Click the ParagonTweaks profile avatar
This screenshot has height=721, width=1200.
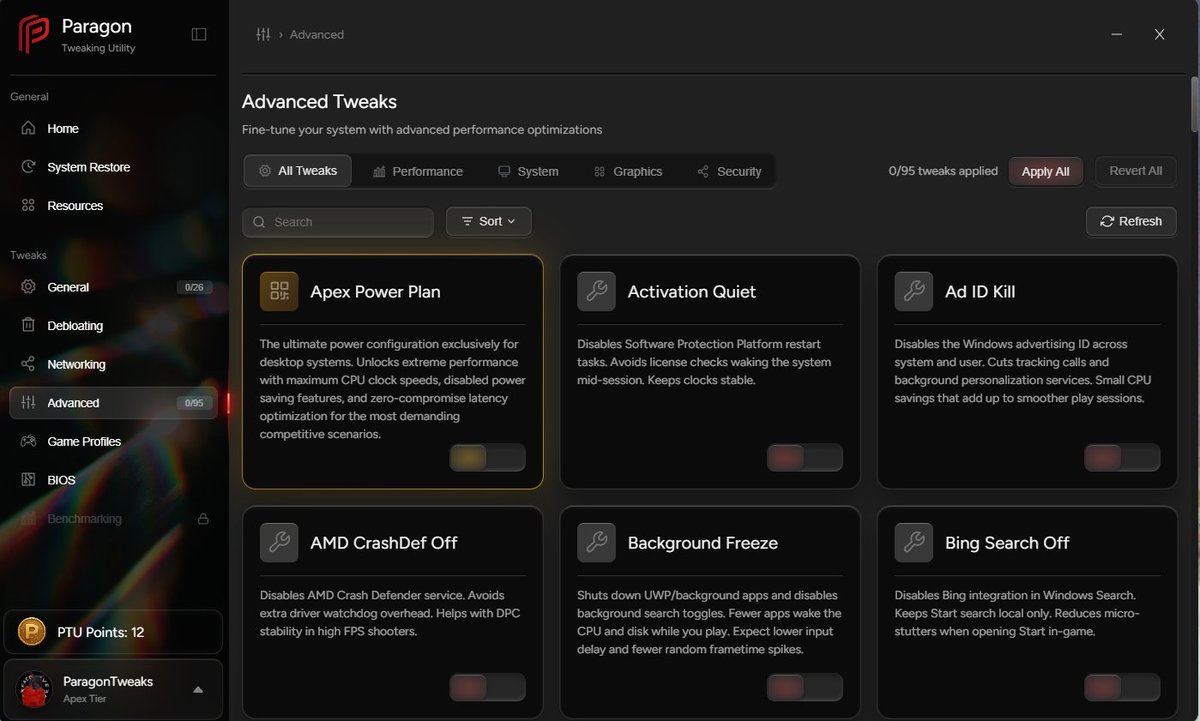coord(34,689)
